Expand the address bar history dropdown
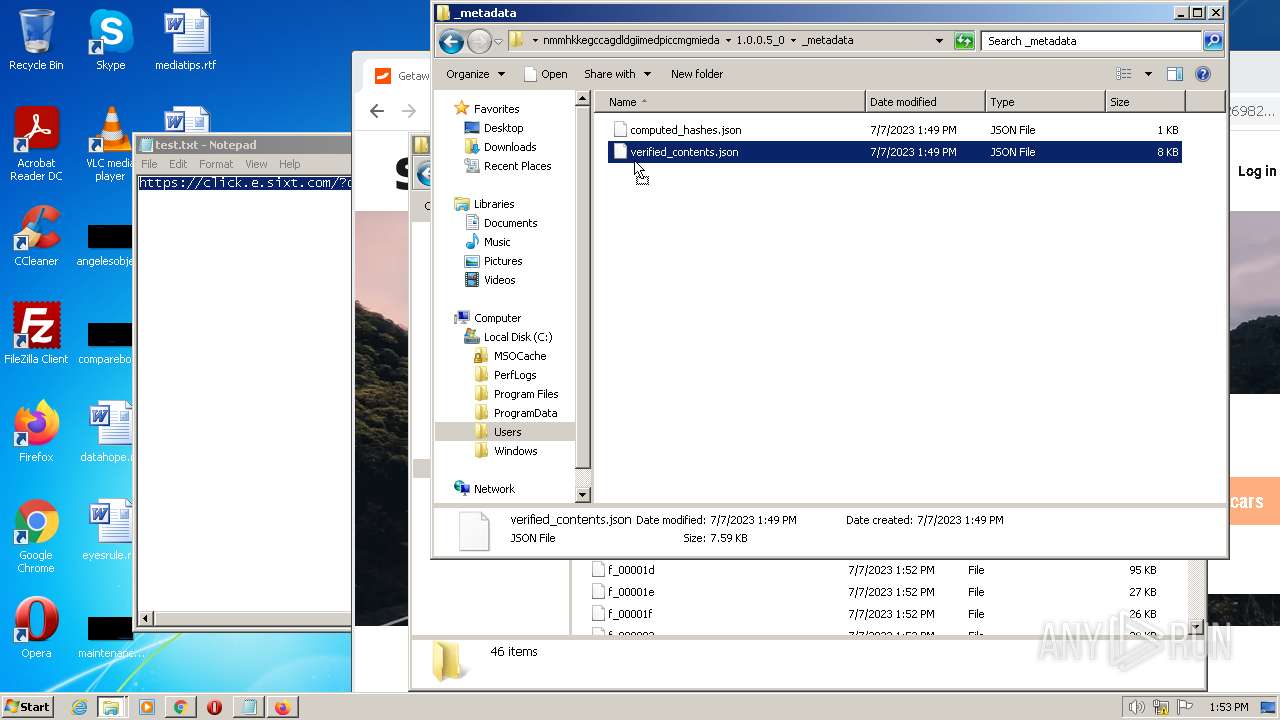Viewport: 1280px width, 720px height. tap(939, 41)
